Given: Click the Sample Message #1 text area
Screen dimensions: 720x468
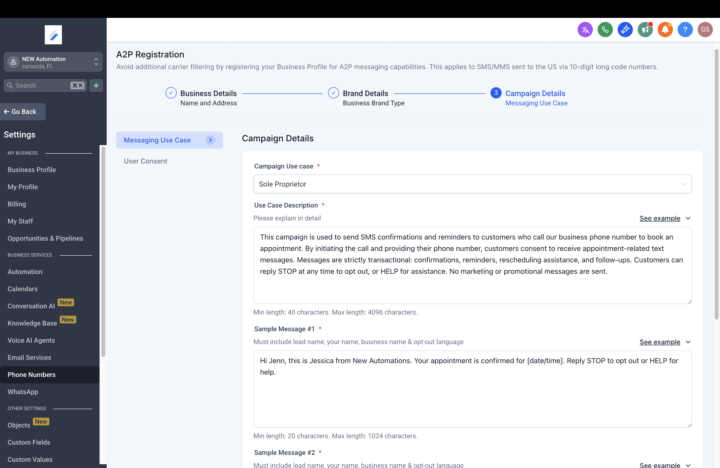Looking at the screenshot, I should click(x=472, y=389).
